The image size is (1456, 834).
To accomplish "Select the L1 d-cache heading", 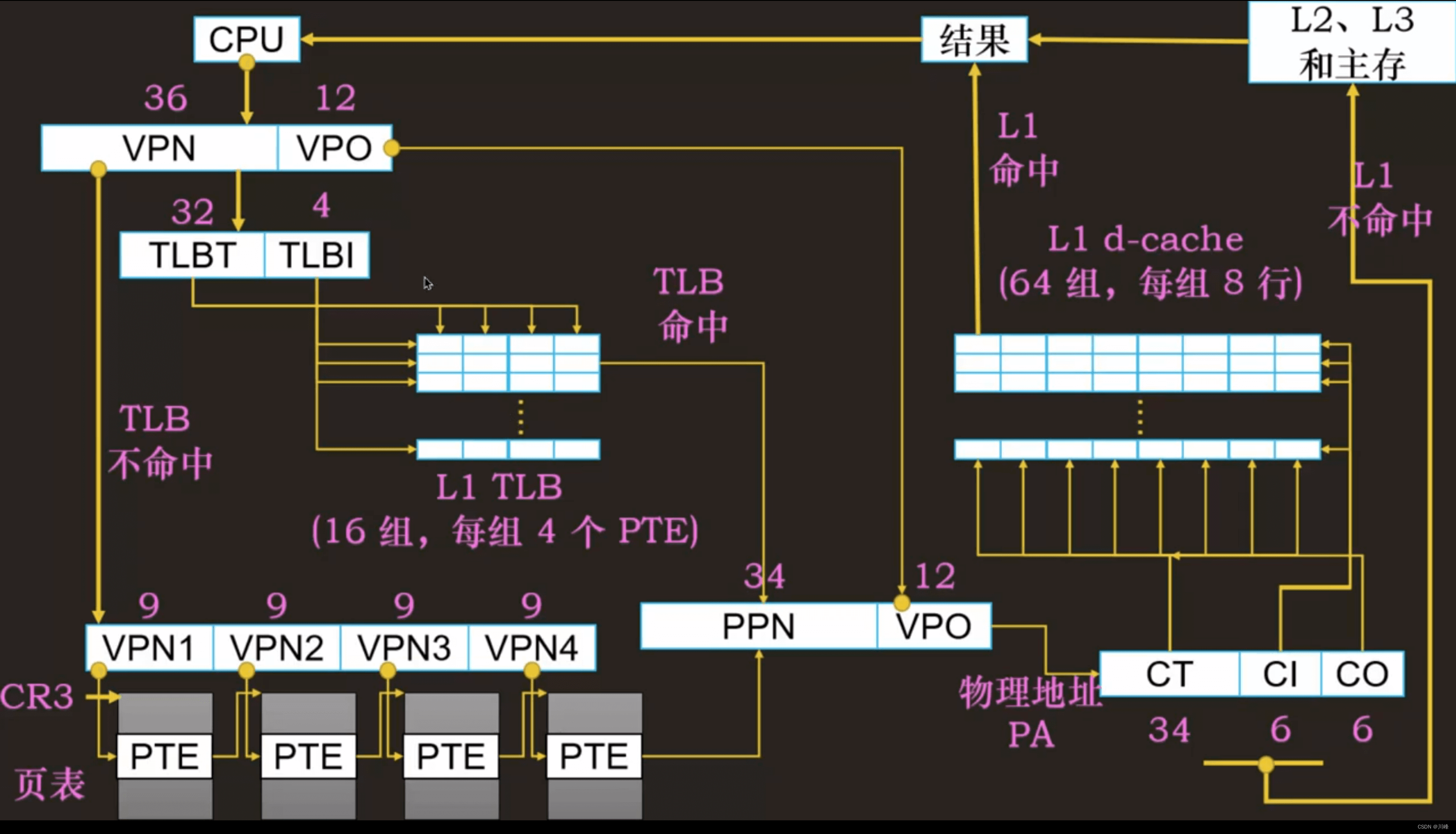I will tap(1145, 239).
